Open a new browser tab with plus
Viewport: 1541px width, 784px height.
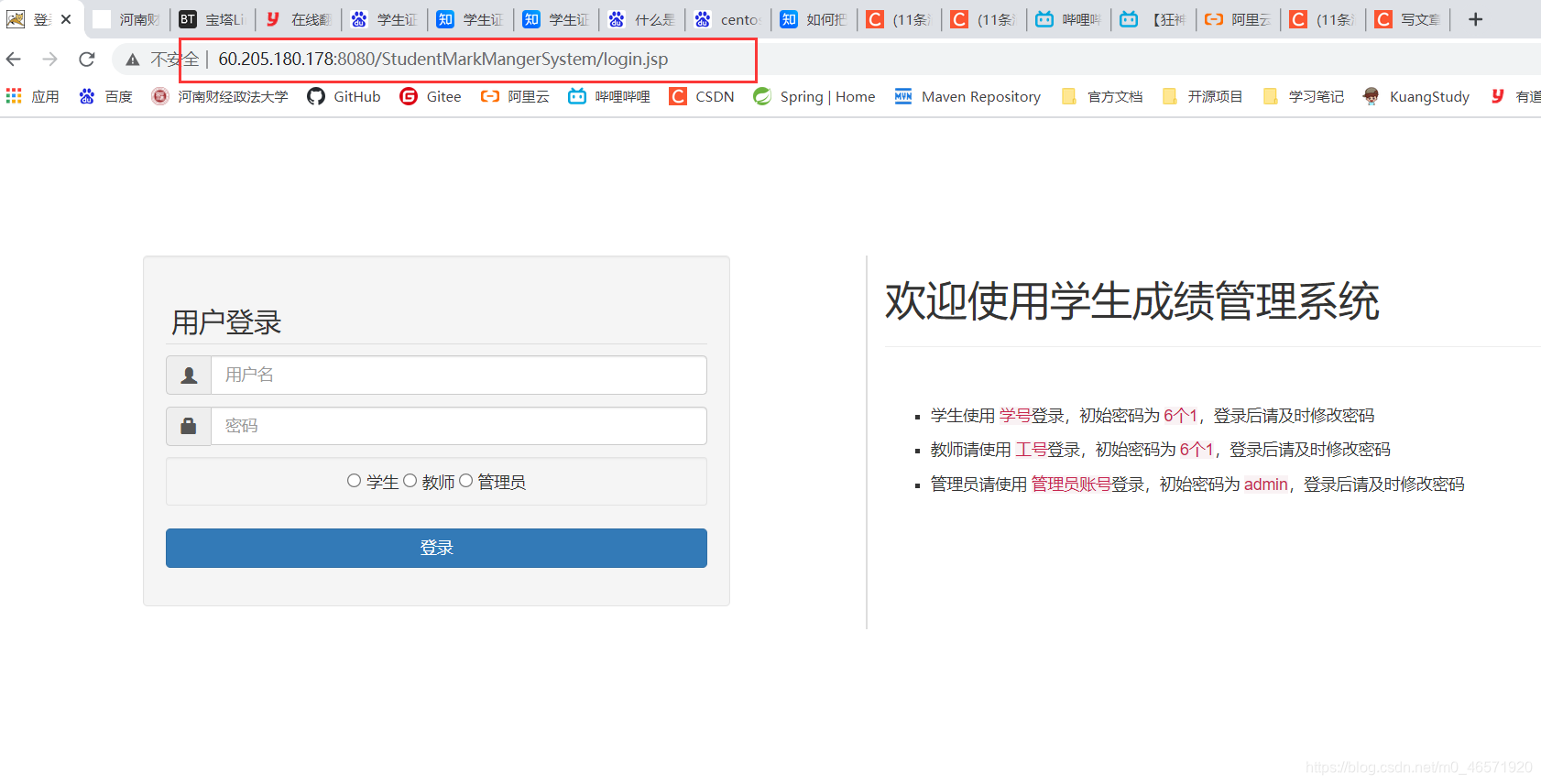click(x=1475, y=19)
